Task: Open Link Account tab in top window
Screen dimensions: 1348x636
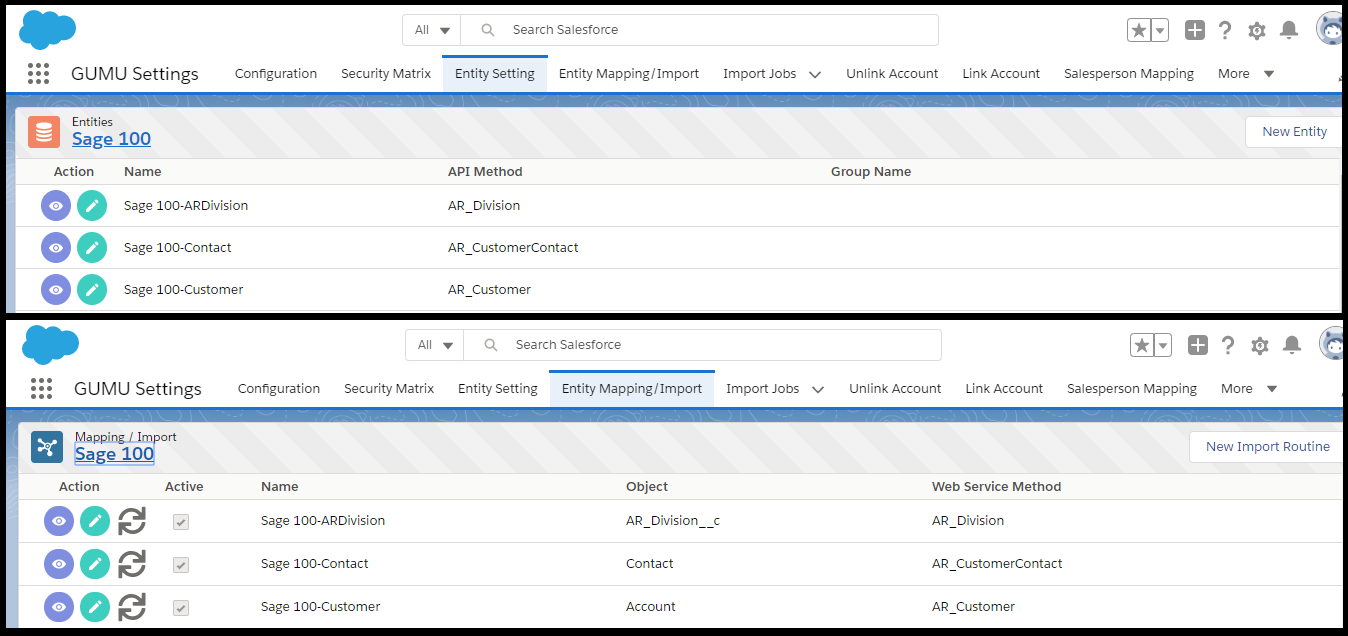Action: pos(1001,74)
